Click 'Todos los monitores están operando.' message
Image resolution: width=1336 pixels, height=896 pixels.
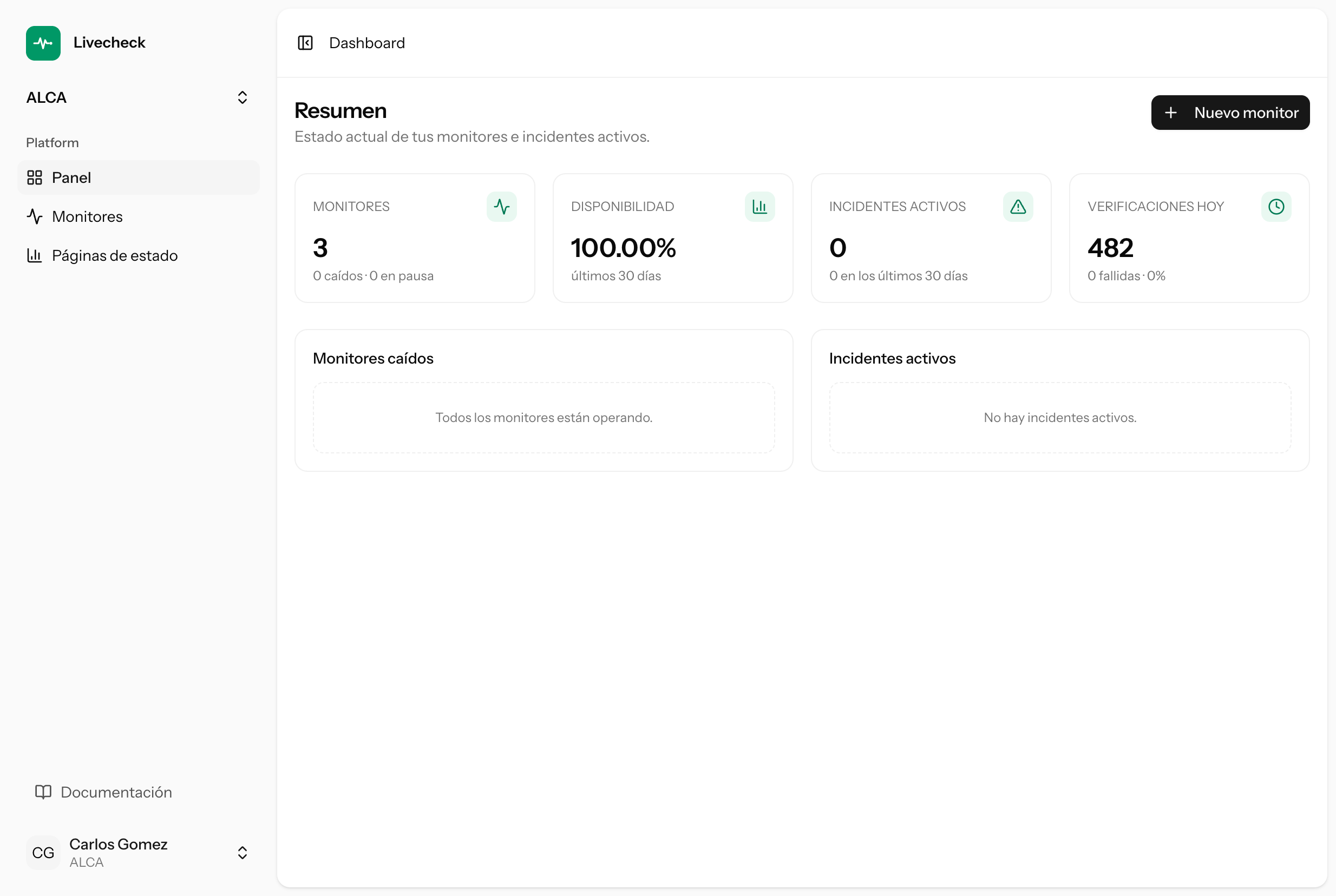click(x=543, y=418)
